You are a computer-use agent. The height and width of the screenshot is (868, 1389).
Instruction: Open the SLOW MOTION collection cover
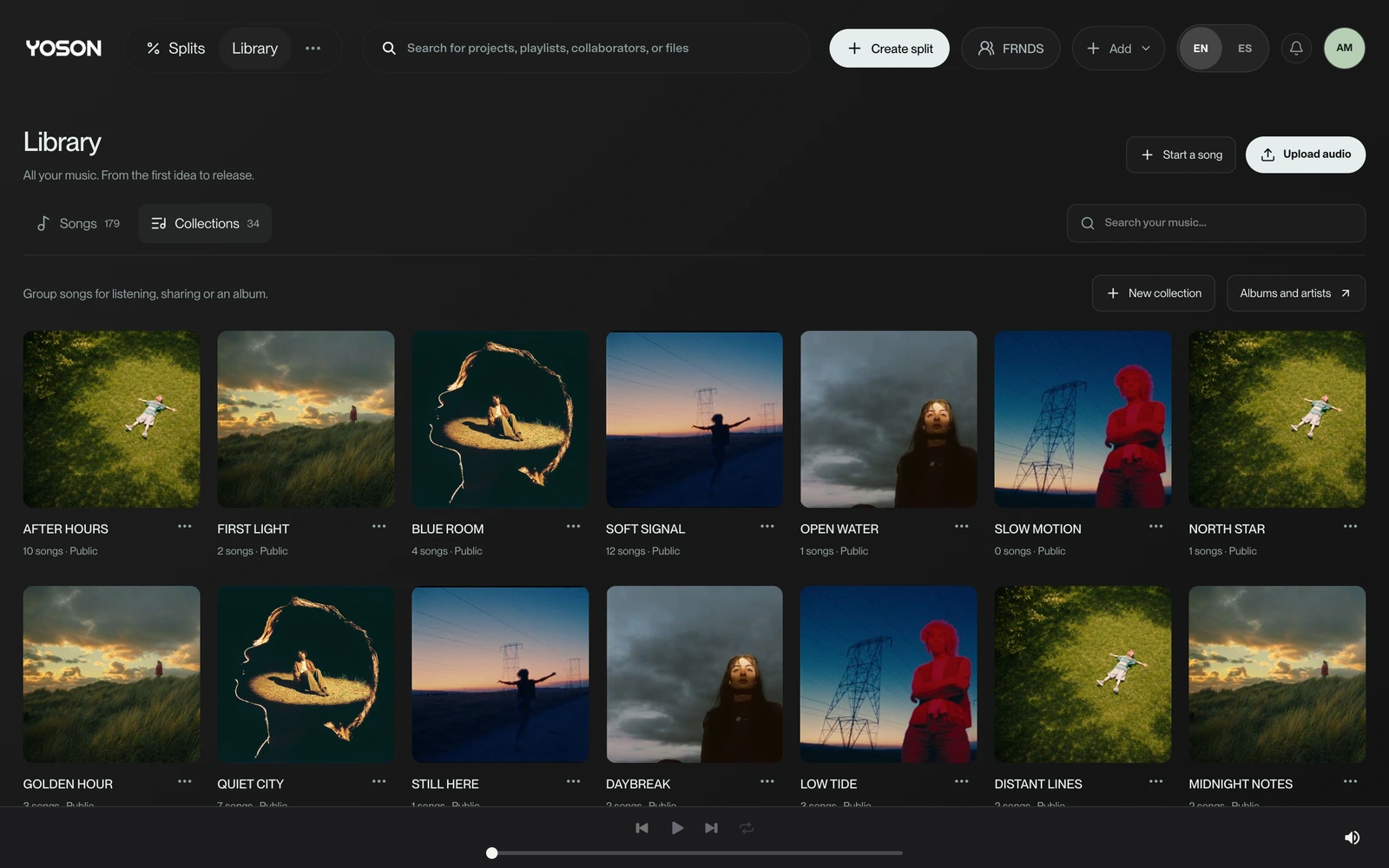click(x=1083, y=419)
